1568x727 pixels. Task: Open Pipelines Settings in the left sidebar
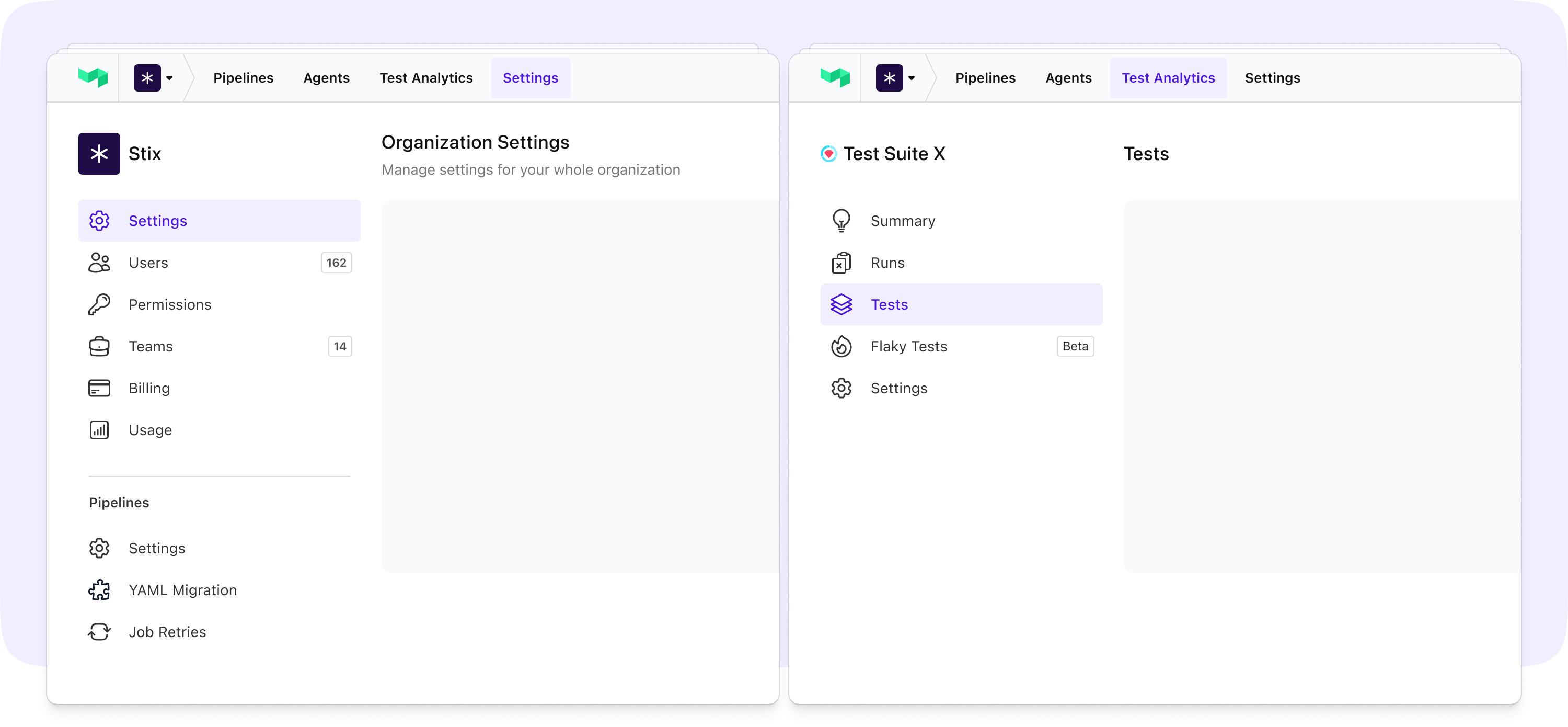157,548
